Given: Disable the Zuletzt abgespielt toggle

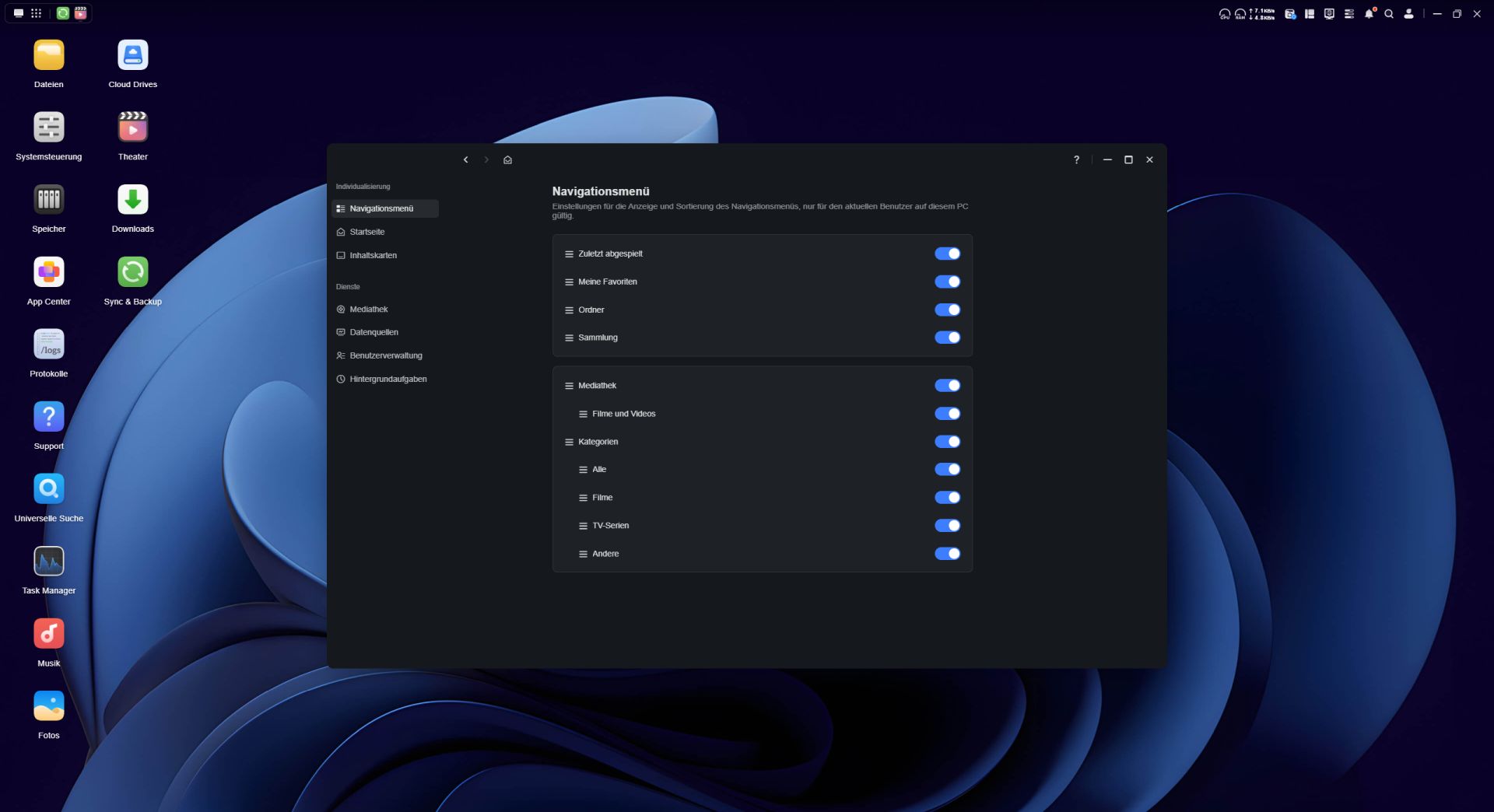Looking at the screenshot, I should point(947,254).
